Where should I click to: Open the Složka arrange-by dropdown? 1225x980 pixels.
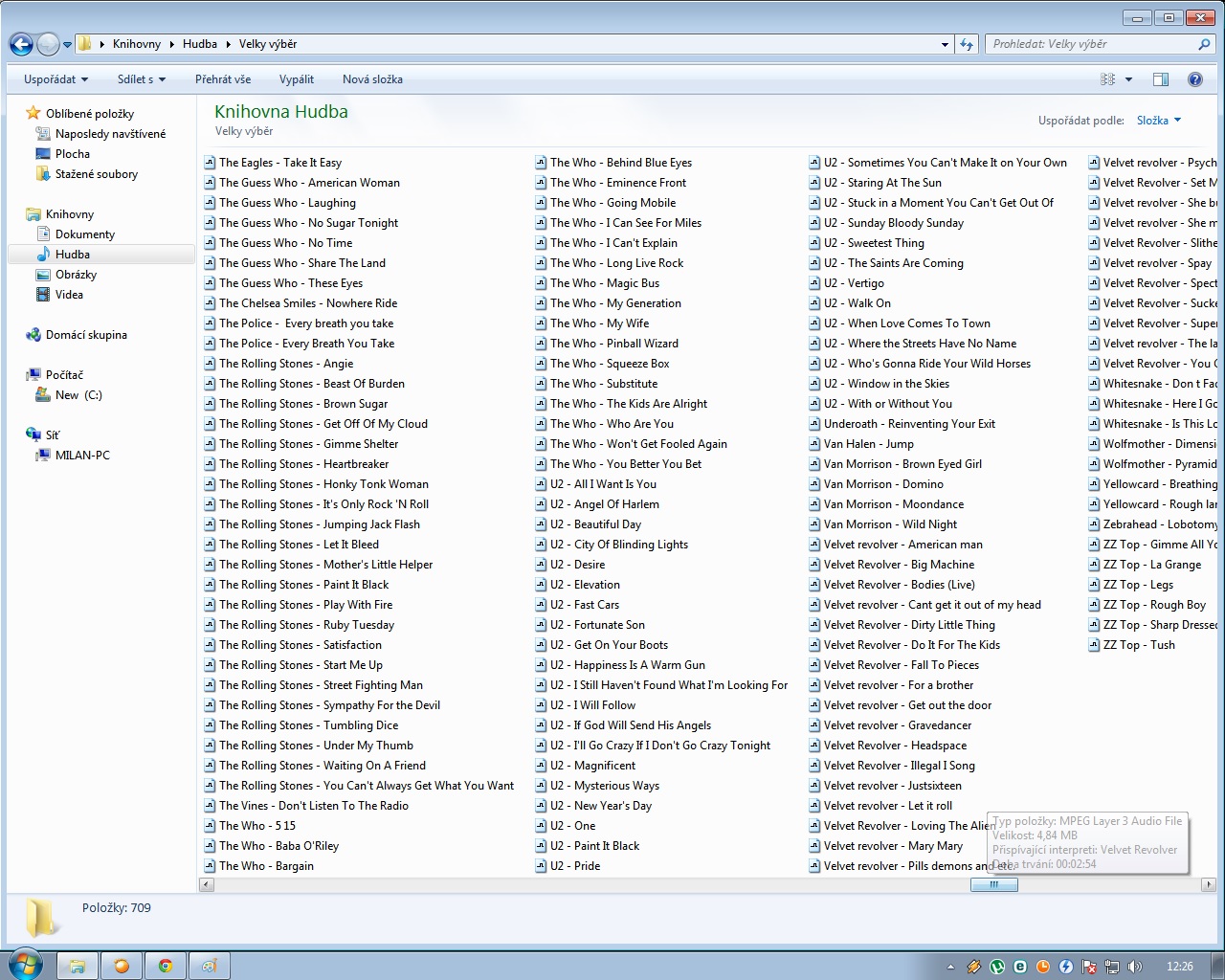(x=1158, y=121)
